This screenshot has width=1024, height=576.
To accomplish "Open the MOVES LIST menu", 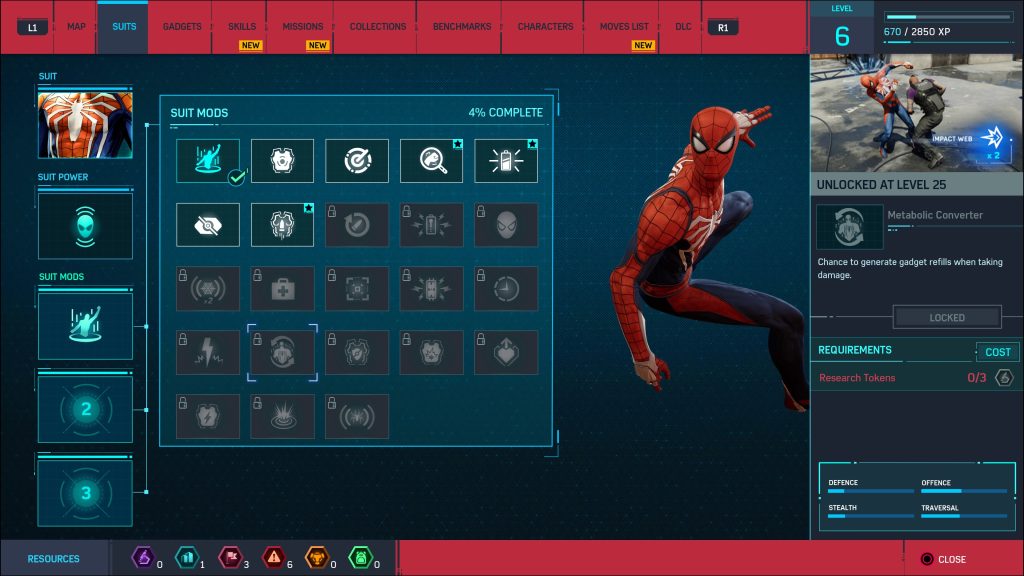I will coord(622,27).
